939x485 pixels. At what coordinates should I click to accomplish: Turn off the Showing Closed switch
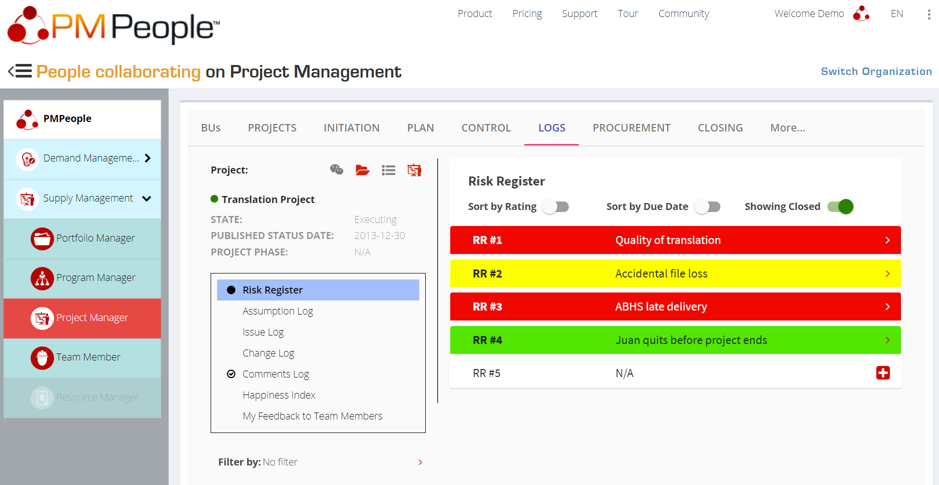[840, 207]
